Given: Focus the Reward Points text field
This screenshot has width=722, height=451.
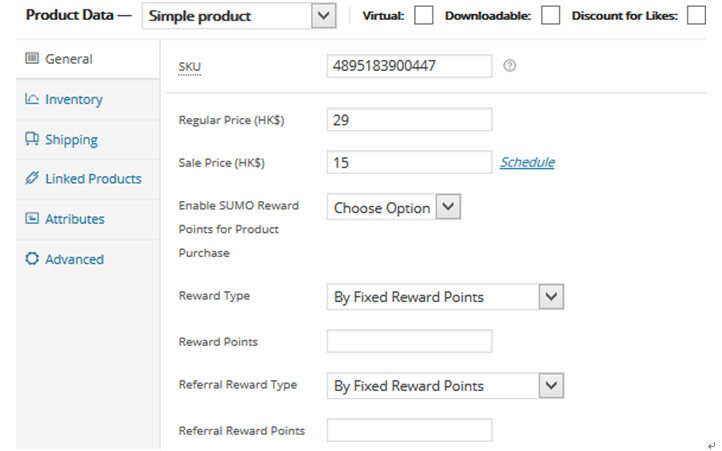Looking at the screenshot, I should [x=409, y=341].
